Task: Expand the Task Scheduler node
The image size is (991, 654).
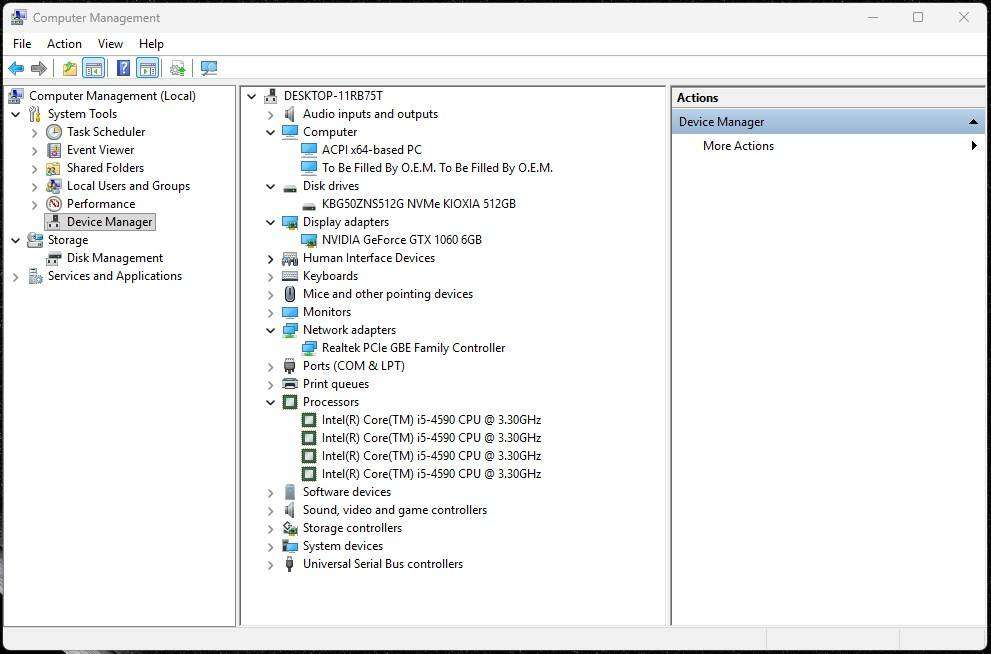Action: pyautogui.click(x=35, y=133)
